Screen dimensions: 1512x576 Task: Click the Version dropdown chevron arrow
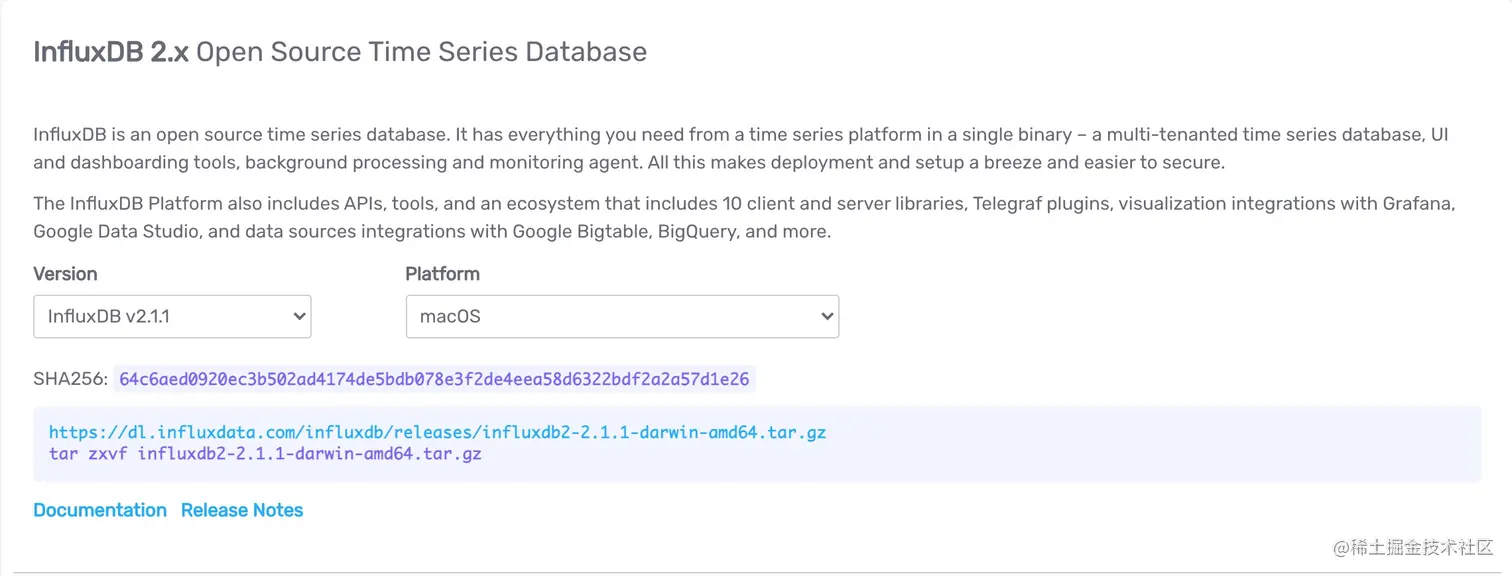[x=298, y=315]
